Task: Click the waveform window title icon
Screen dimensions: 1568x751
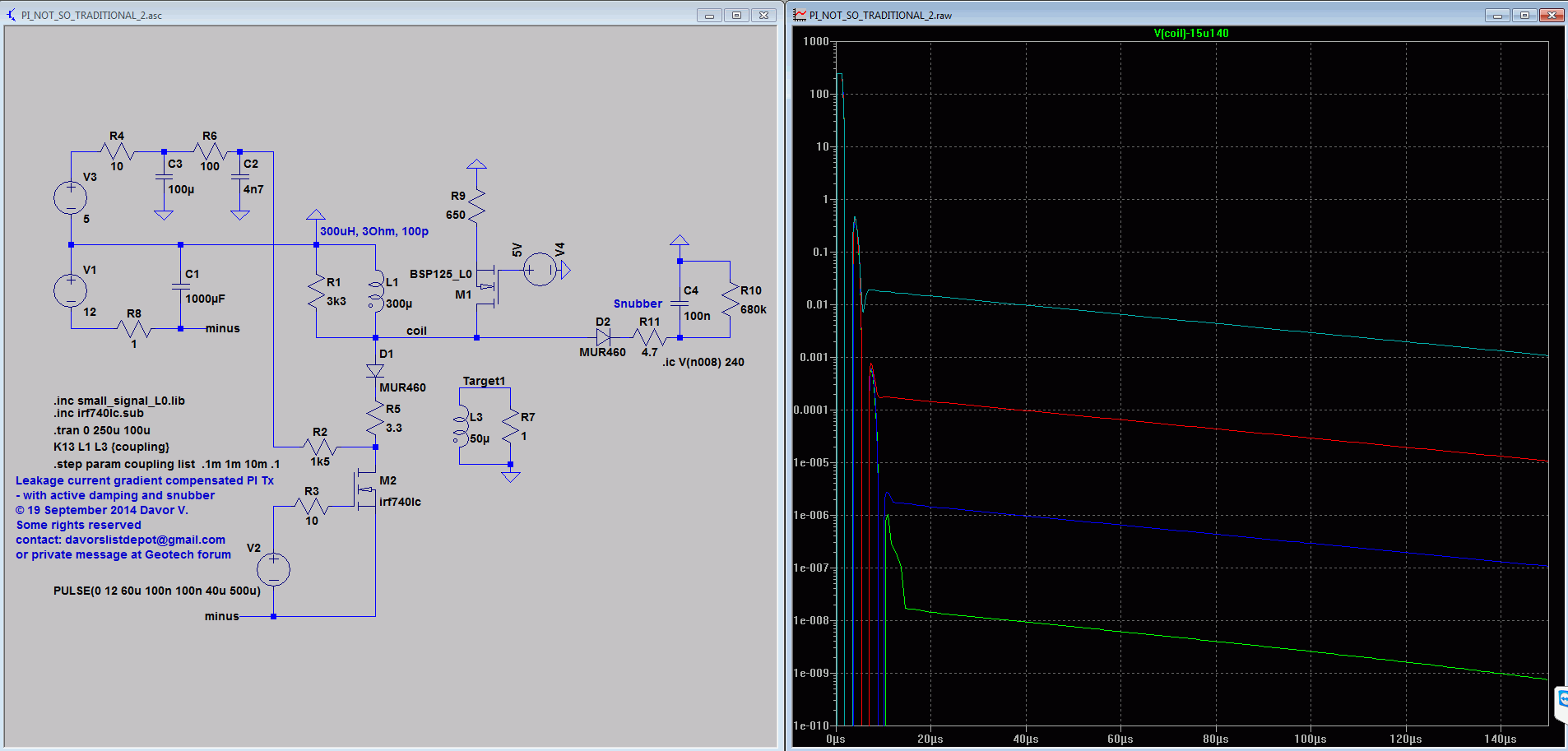Action: coord(800,15)
